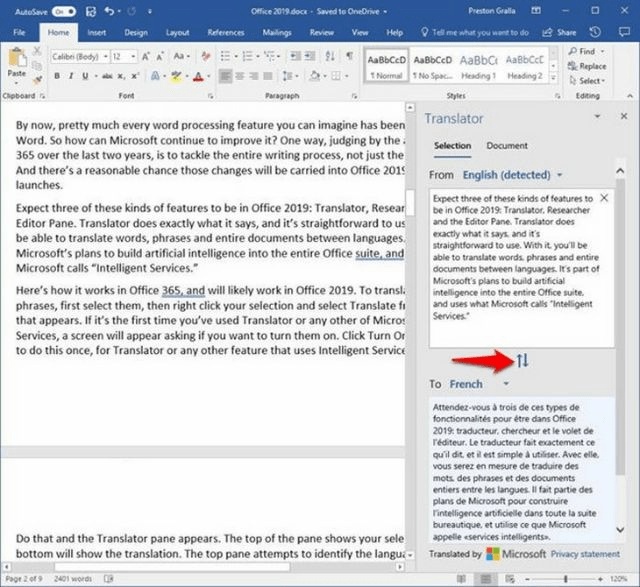Image resolution: width=640 pixels, height=587 pixels.
Task: Click the Replace button
Action: pyautogui.click(x=587, y=66)
